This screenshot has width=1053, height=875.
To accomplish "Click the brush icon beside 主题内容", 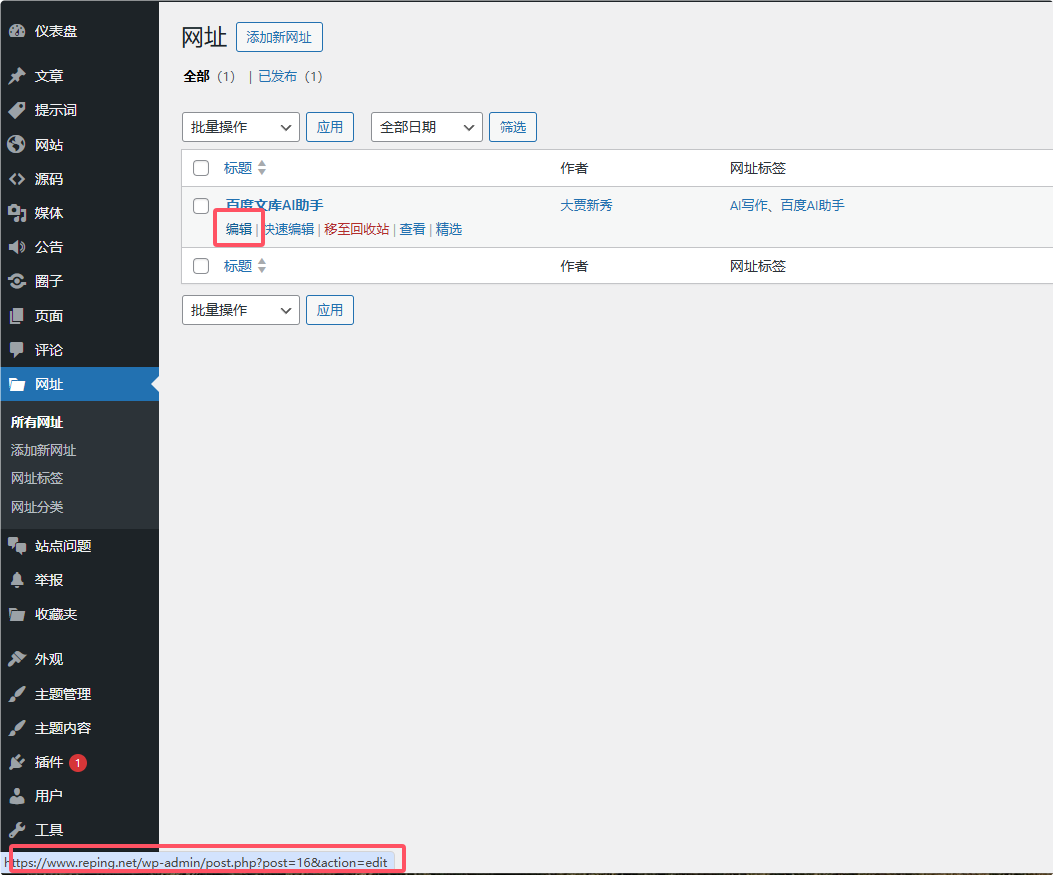I will 17,728.
